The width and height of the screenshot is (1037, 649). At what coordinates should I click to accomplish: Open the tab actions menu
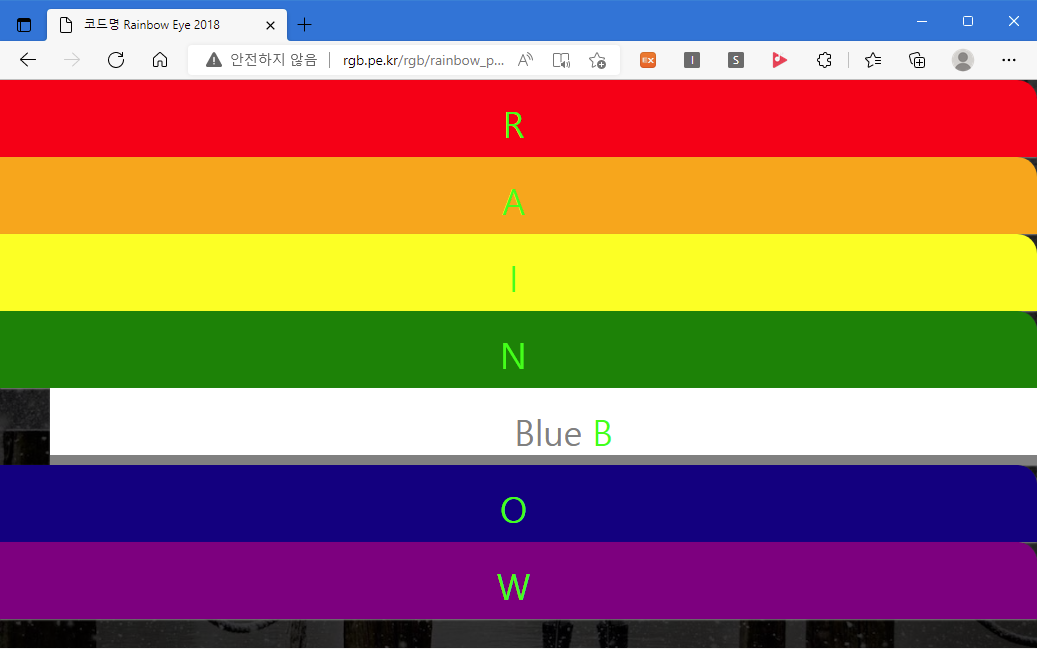pos(24,25)
